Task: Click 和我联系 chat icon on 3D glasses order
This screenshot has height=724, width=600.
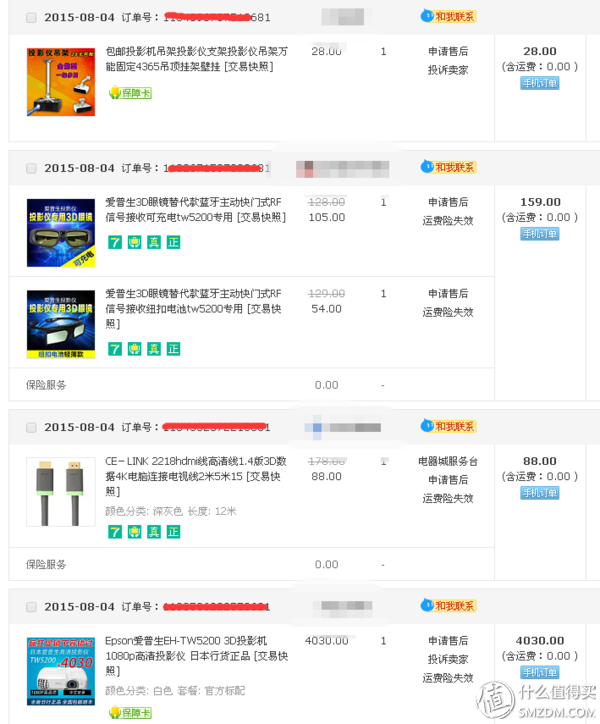Action: (448, 167)
